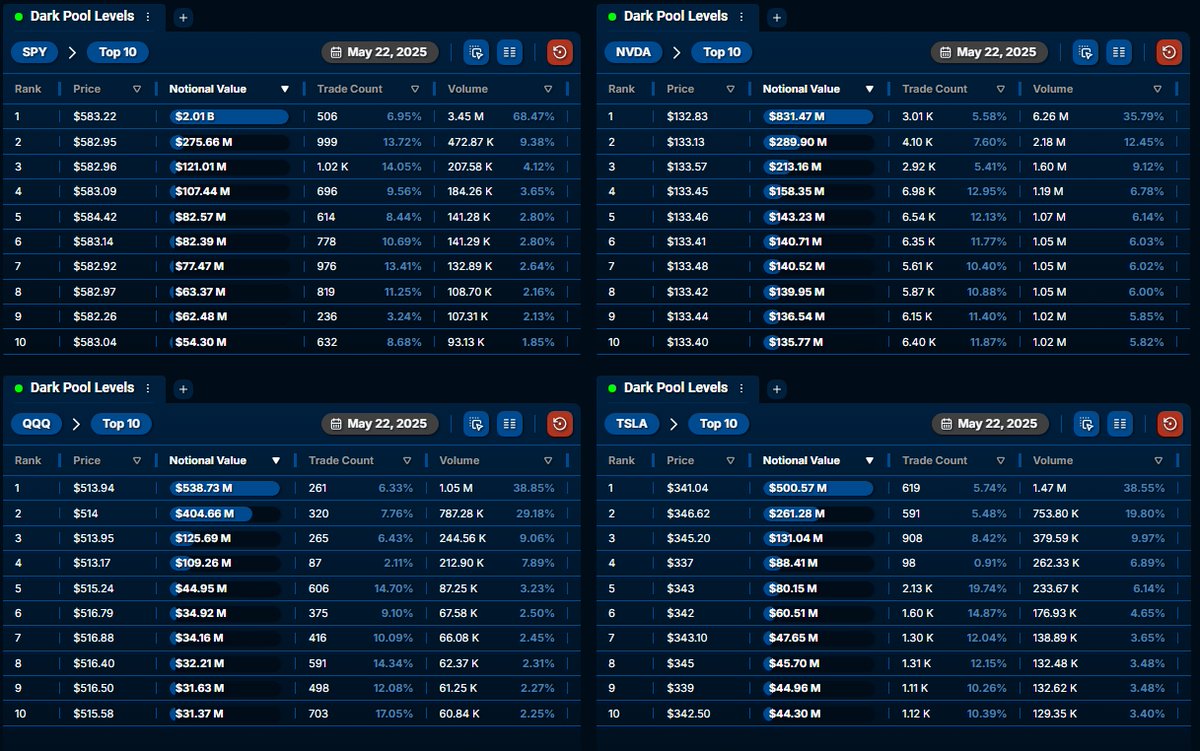Screen dimensions: 1200x751
Task: Open Volume sort arrow in QQQ table
Action: tap(548, 461)
